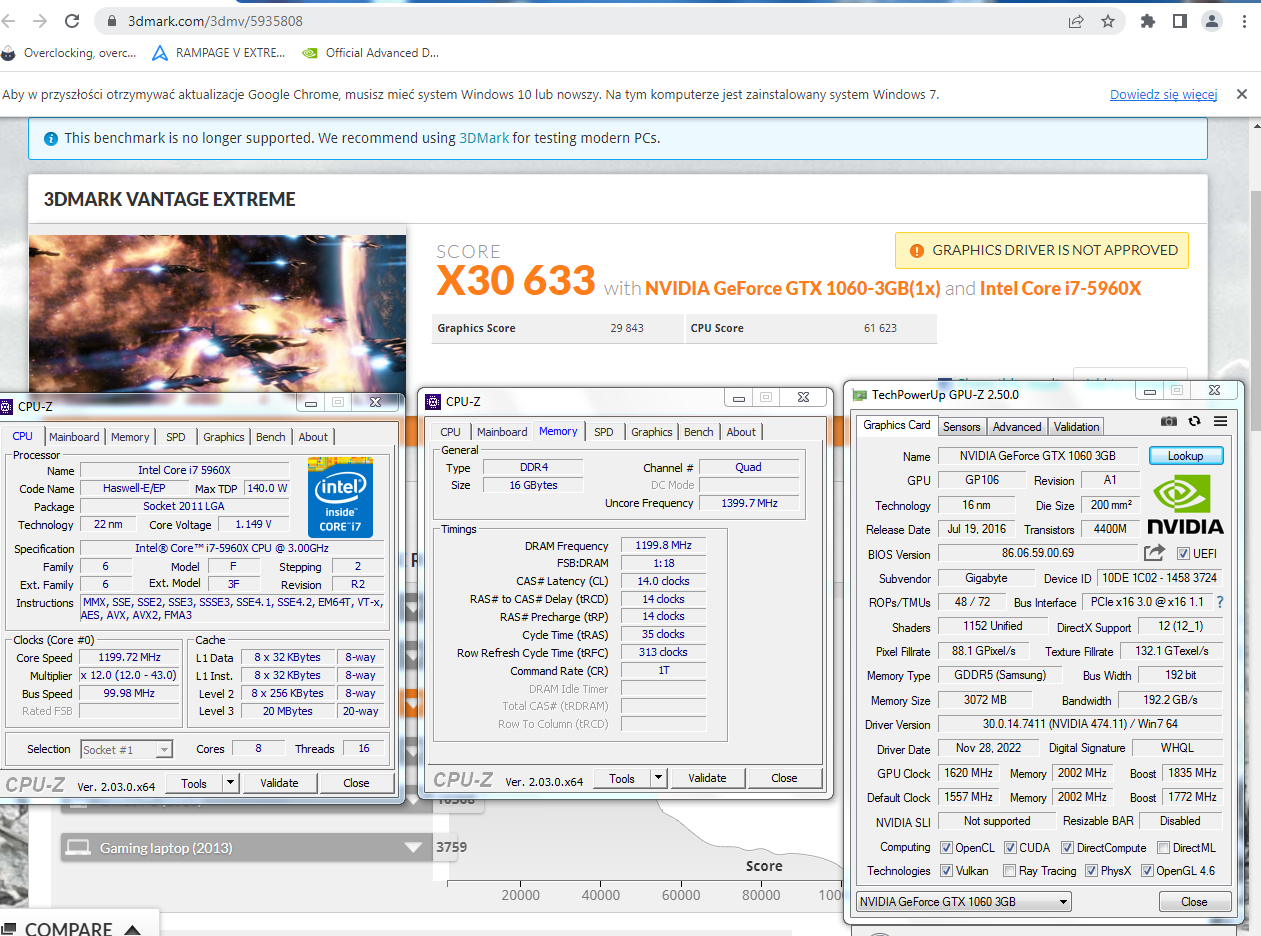Open the RAMPAGE V EXTRE... bookmark

coord(219,53)
